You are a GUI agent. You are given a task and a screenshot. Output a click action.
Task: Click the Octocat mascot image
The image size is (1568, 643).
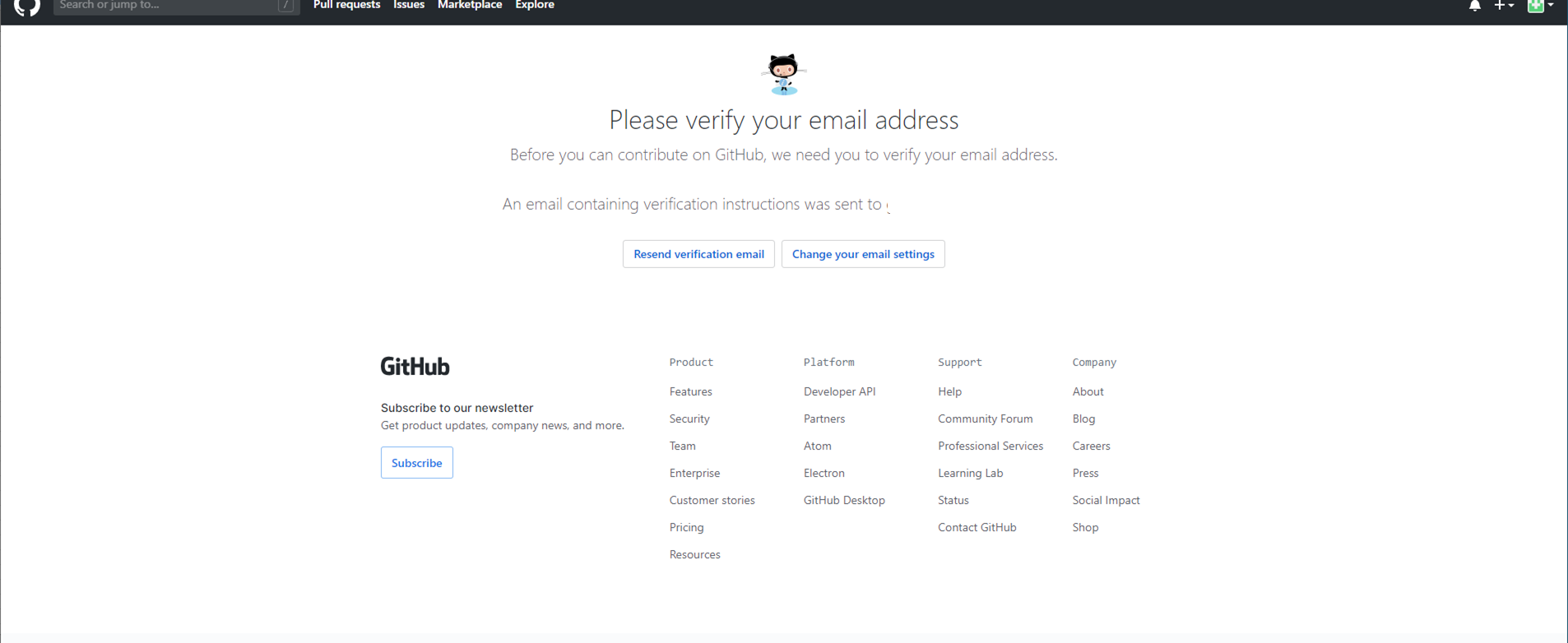tap(783, 74)
